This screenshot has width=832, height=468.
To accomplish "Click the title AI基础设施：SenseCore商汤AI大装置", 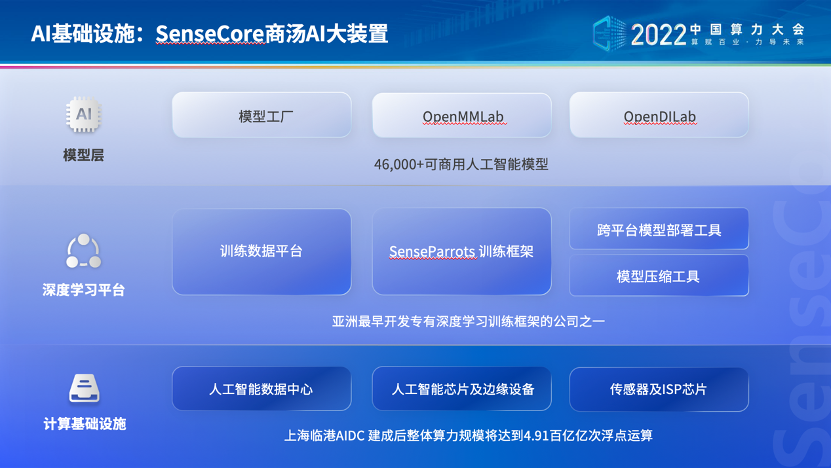I will coord(209,34).
